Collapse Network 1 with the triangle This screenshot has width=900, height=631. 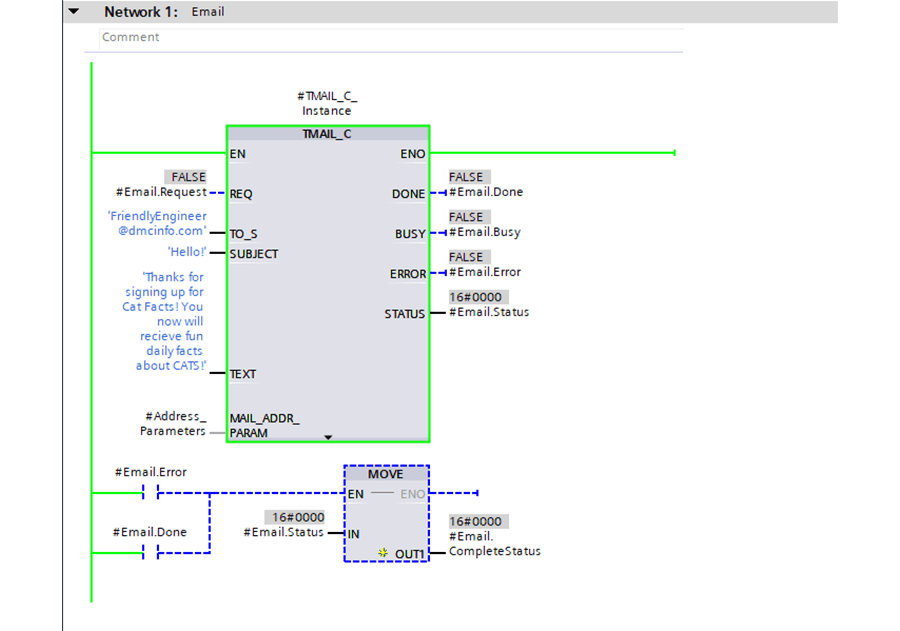pos(73,11)
